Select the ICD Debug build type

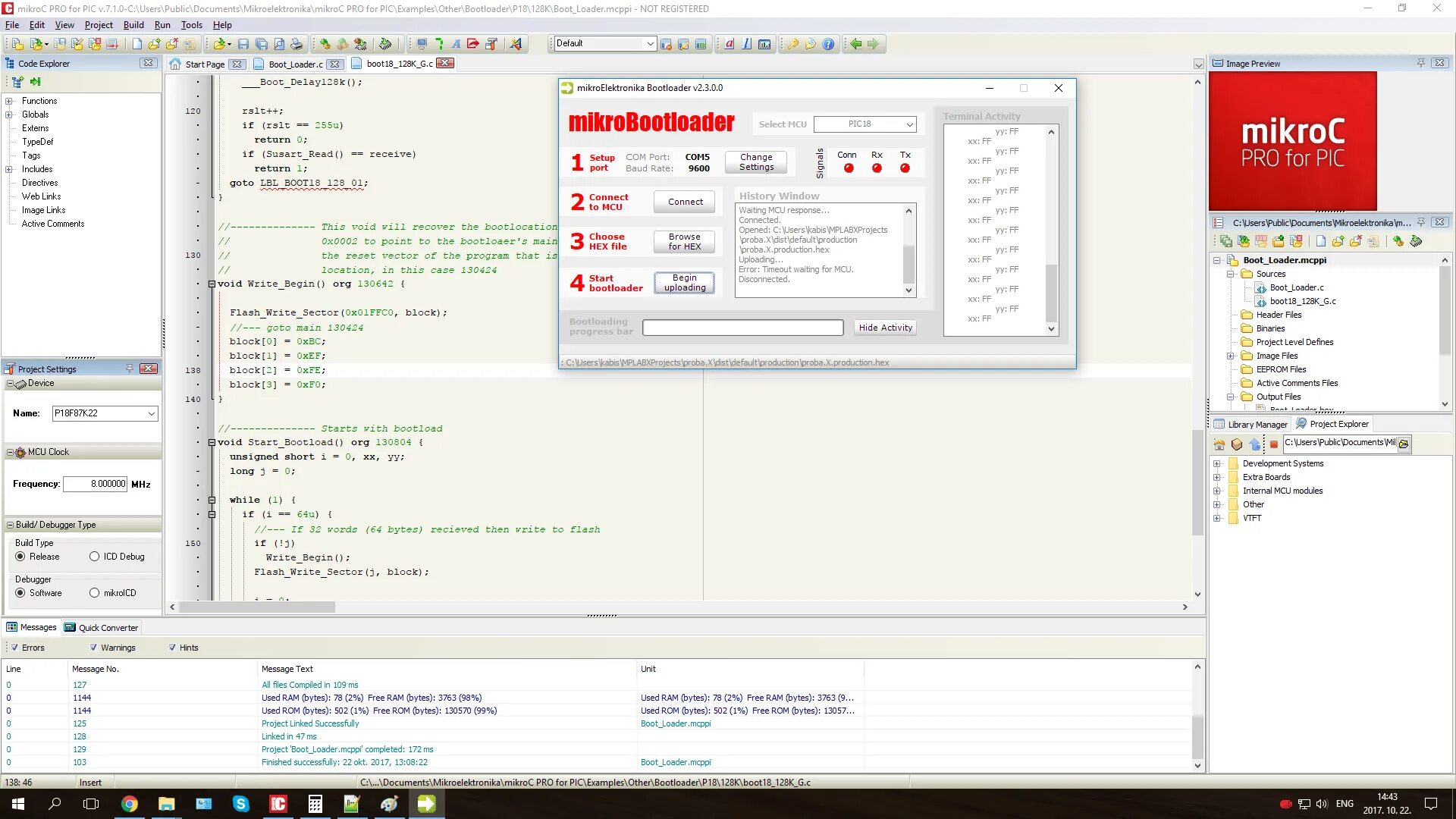[95, 557]
